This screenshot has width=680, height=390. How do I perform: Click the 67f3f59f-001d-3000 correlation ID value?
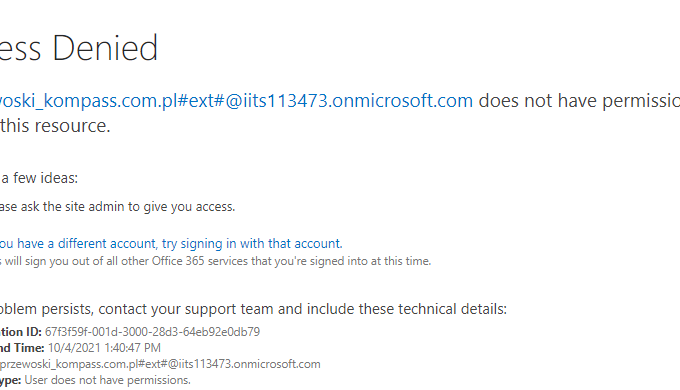(152, 332)
